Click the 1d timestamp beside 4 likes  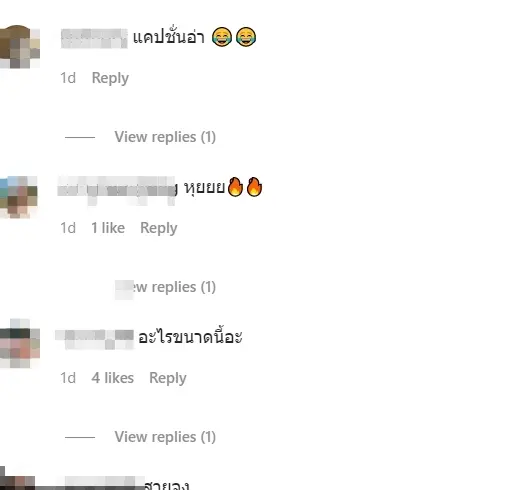coord(68,378)
